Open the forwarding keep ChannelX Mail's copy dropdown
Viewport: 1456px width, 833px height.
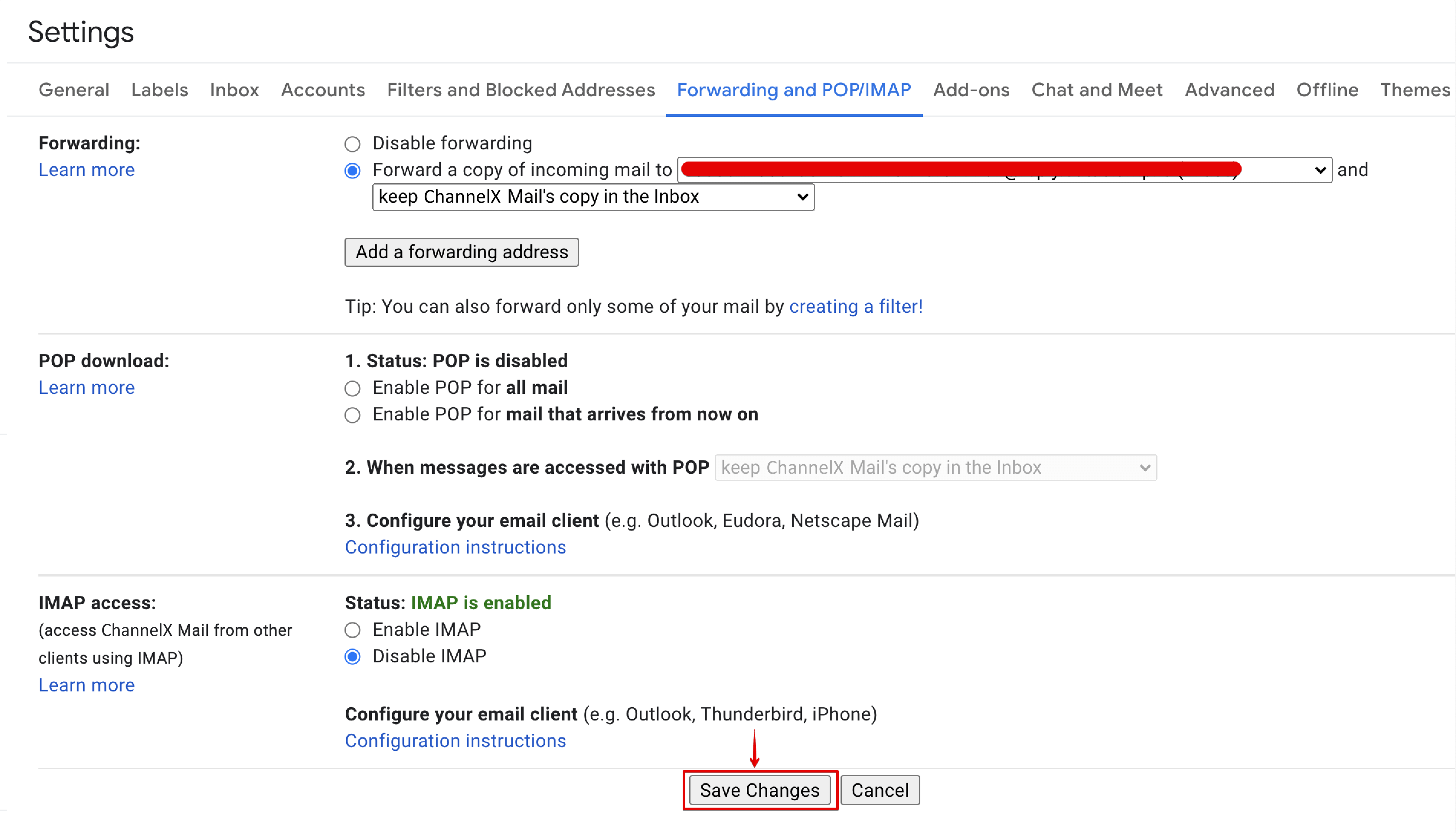pyautogui.click(x=593, y=197)
